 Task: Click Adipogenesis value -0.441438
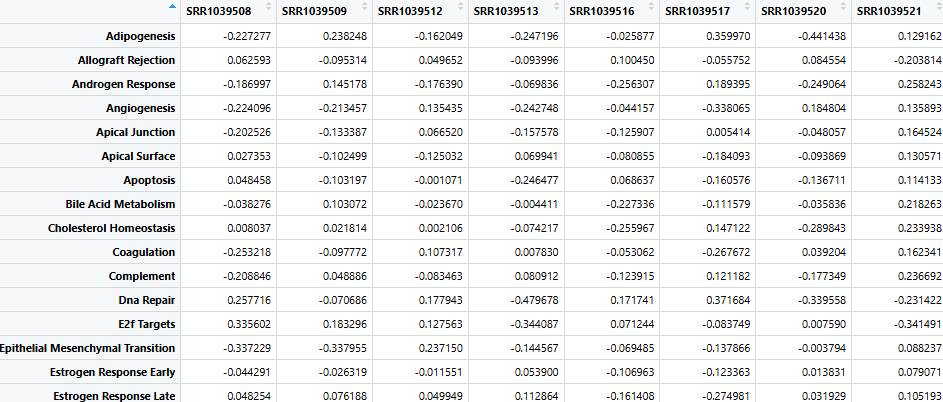(822, 36)
